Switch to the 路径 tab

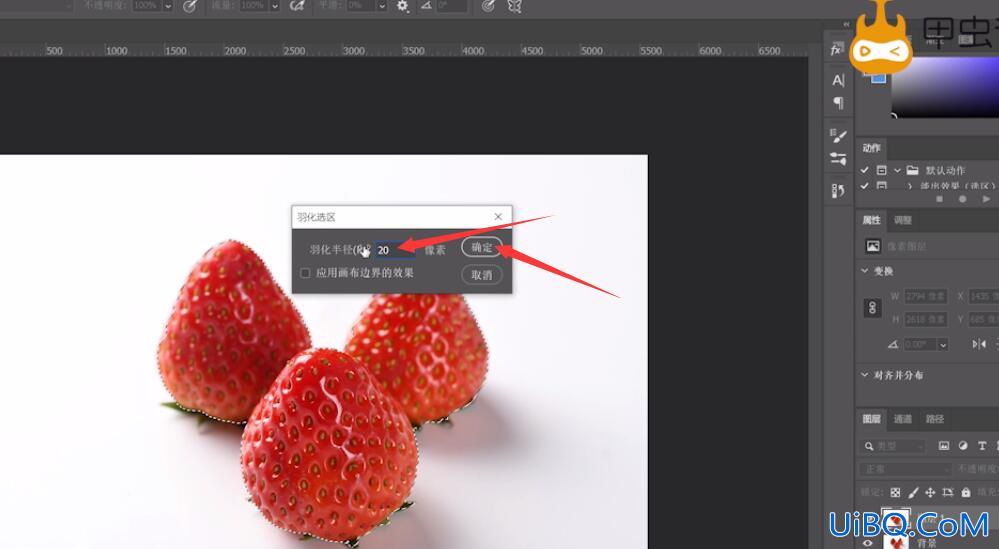[935, 418]
